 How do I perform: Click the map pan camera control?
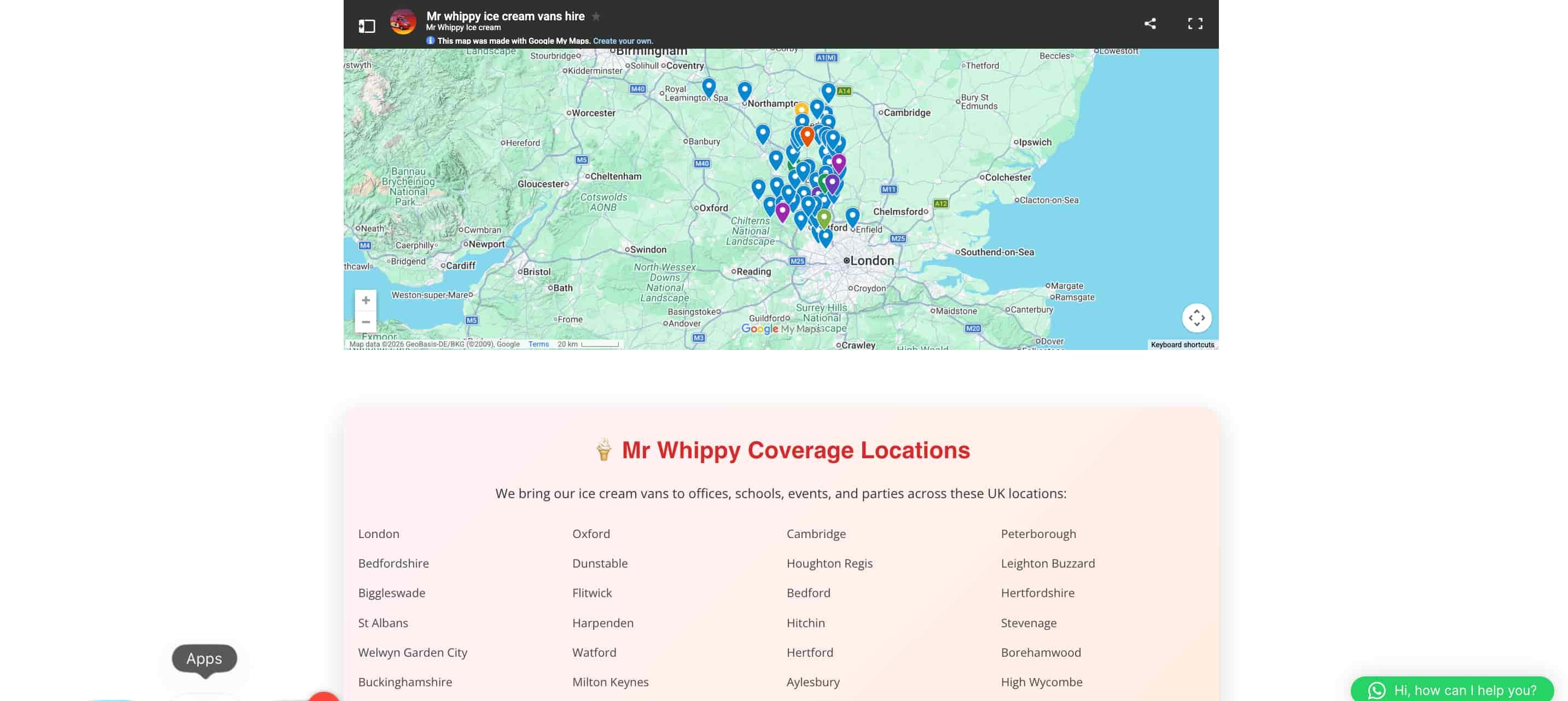[1196, 318]
